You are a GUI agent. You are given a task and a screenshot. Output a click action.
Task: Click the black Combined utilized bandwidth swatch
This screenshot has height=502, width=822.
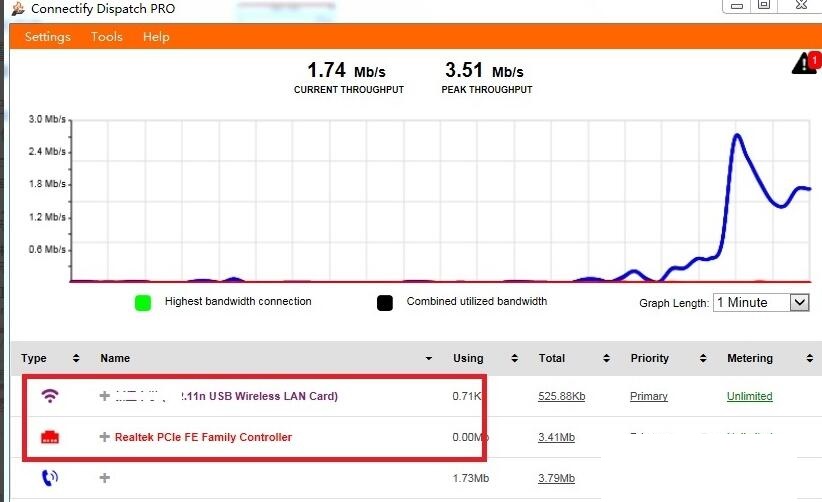click(x=385, y=303)
